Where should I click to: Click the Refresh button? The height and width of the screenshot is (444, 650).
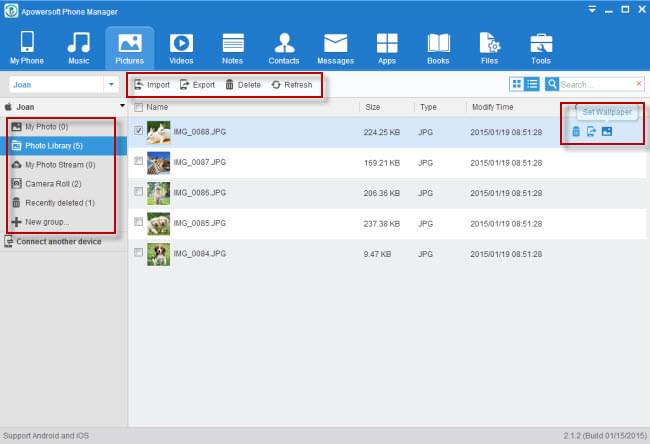(291, 85)
